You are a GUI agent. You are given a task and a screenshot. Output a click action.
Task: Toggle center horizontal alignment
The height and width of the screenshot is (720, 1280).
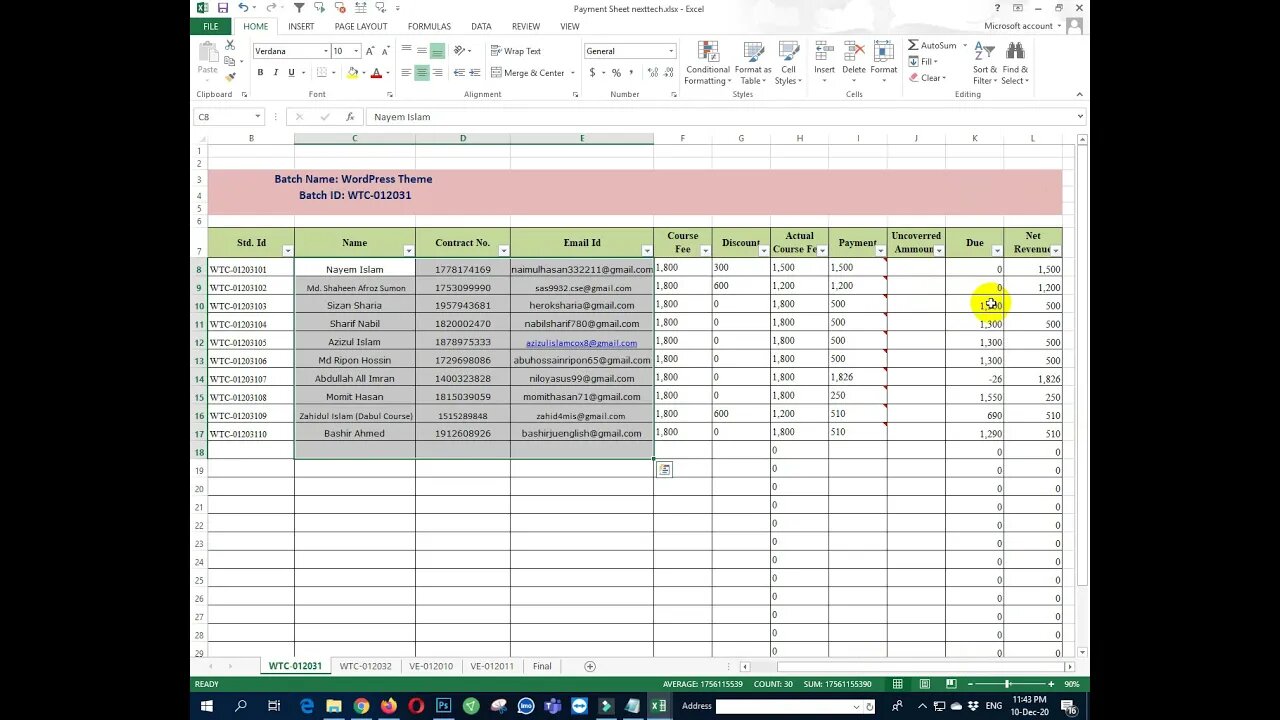(422, 73)
